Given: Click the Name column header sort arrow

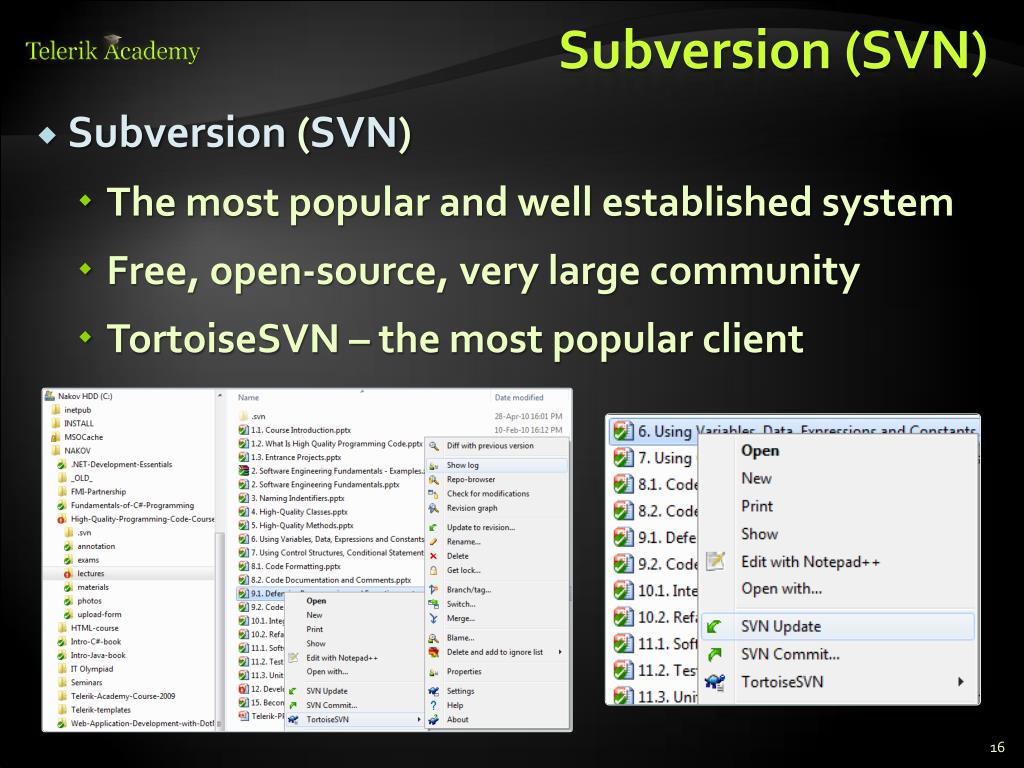Looking at the screenshot, I should coord(361,392).
